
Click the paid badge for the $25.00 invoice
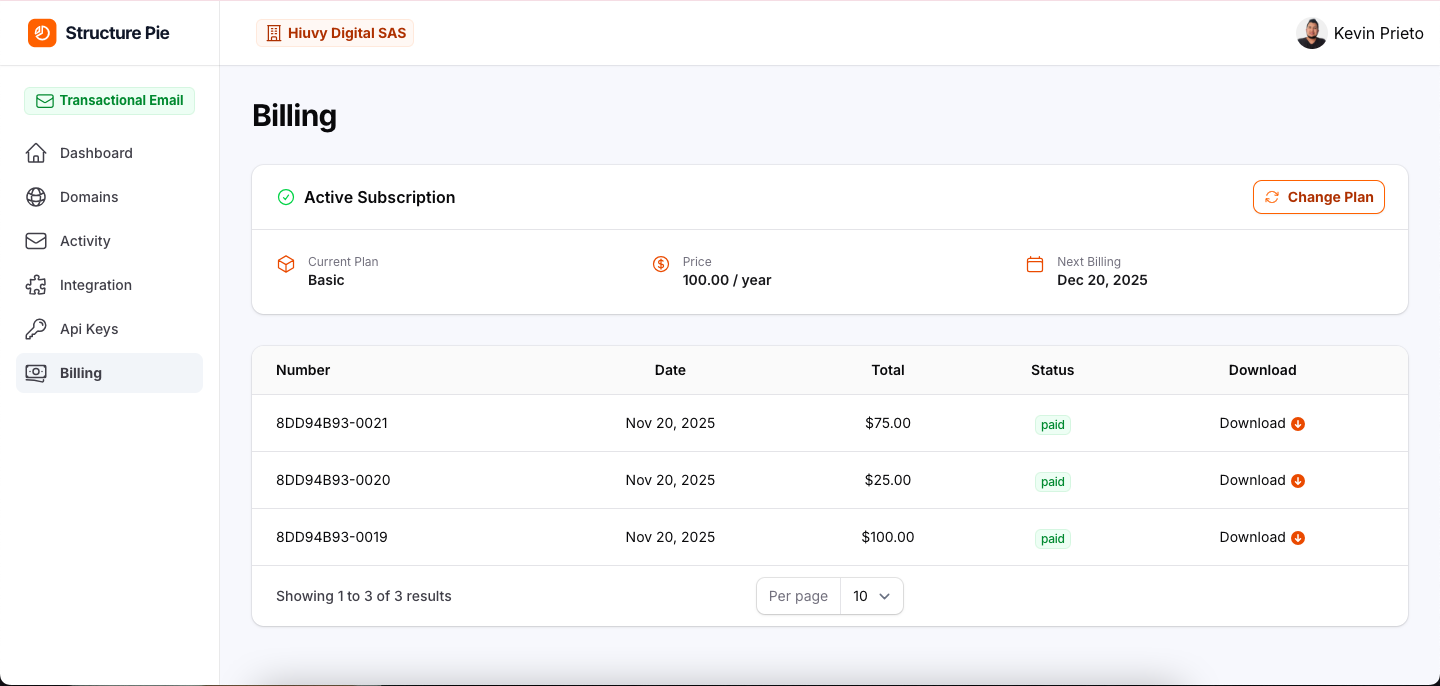point(1053,482)
